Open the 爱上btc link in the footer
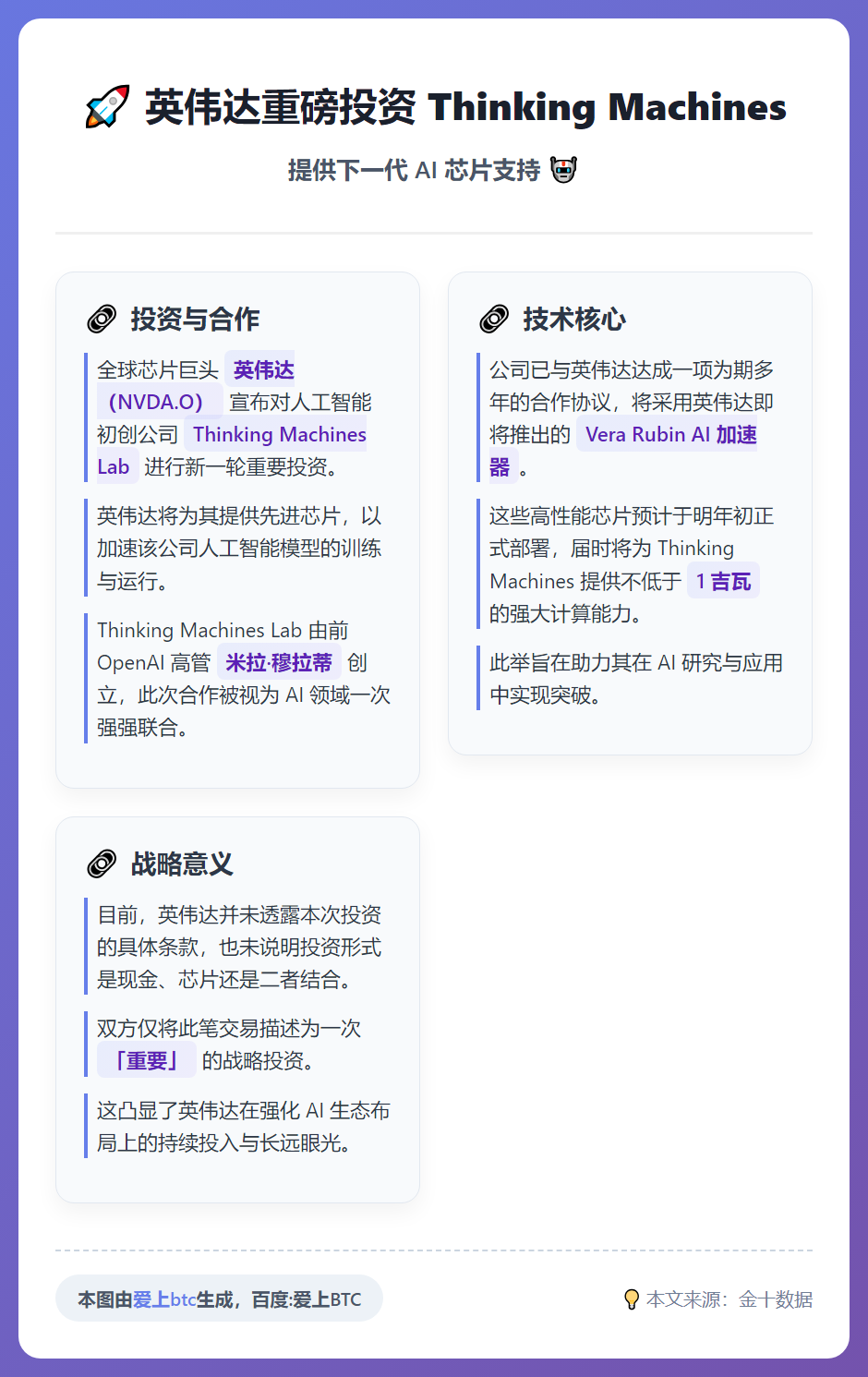Viewport: 868px width, 1377px height. [164, 1299]
